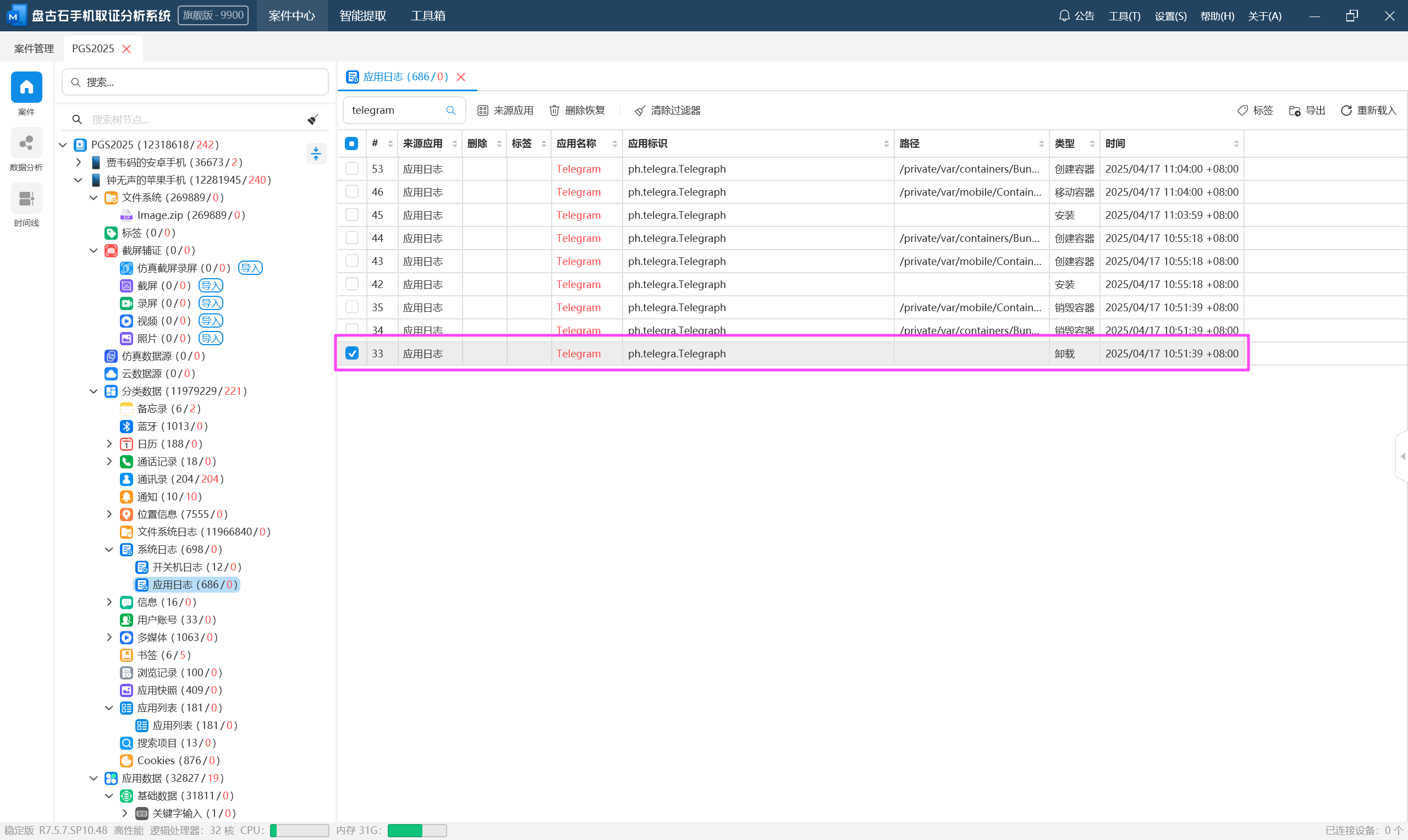1408x840 pixels.
Task: Open the 工具箱 top tab
Action: [x=428, y=16]
